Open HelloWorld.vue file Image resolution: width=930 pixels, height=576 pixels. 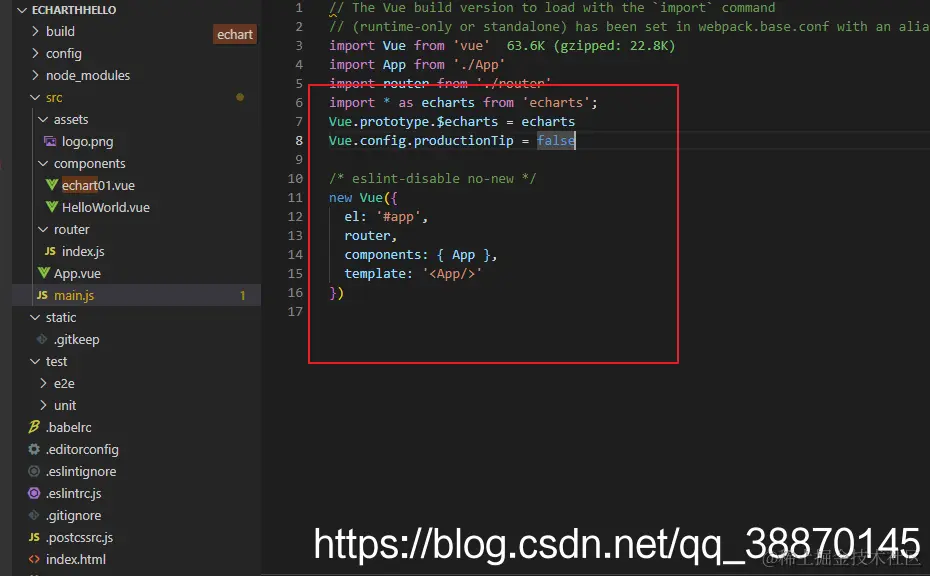coord(106,207)
